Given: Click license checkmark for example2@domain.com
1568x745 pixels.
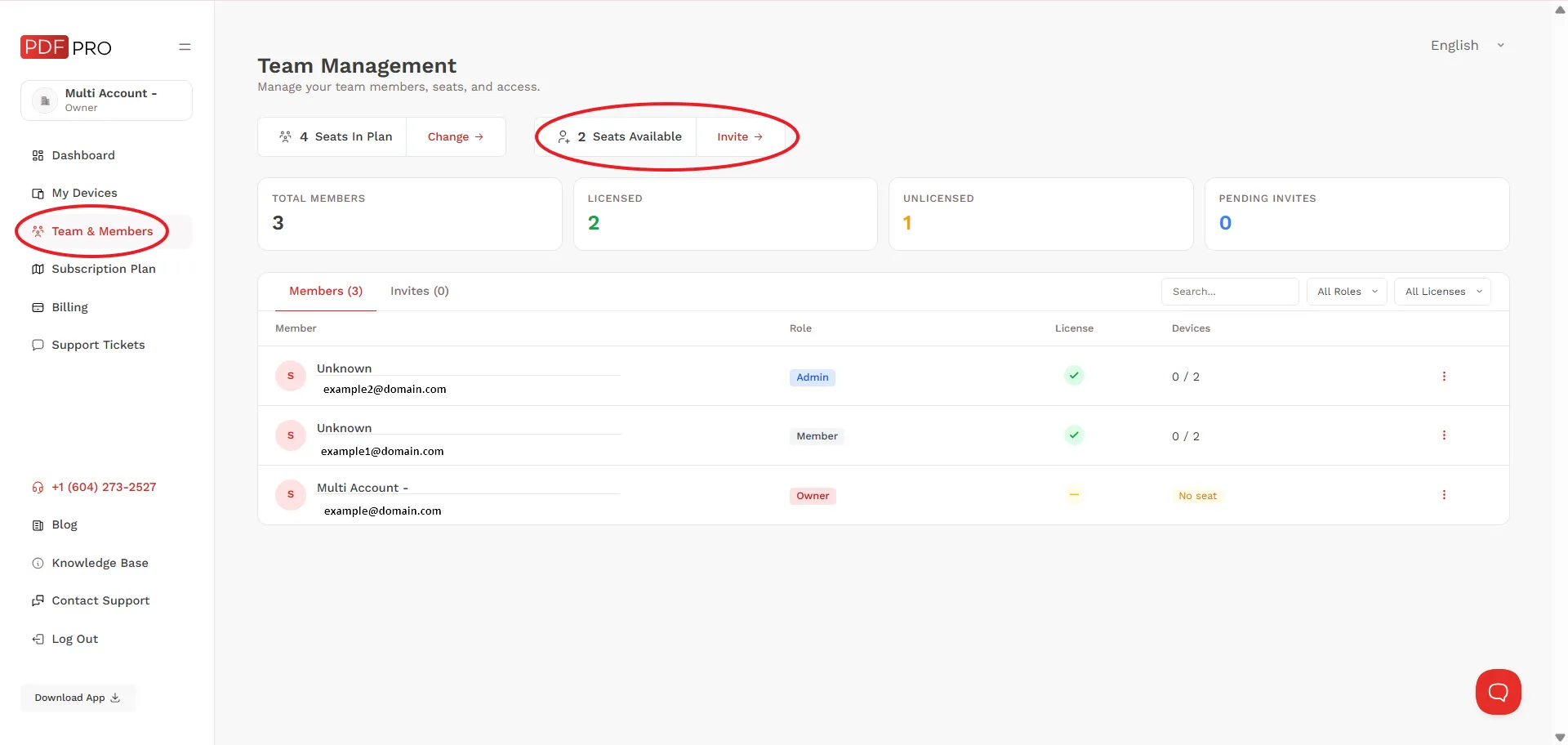Looking at the screenshot, I should [x=1074, y=376].
